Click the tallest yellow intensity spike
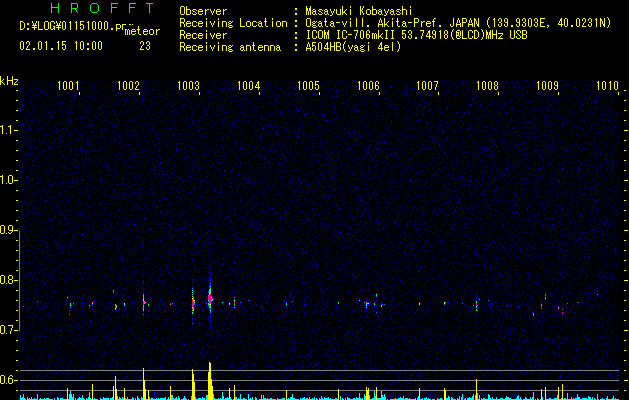The image size is (629, 400). (x=210, y=381)
